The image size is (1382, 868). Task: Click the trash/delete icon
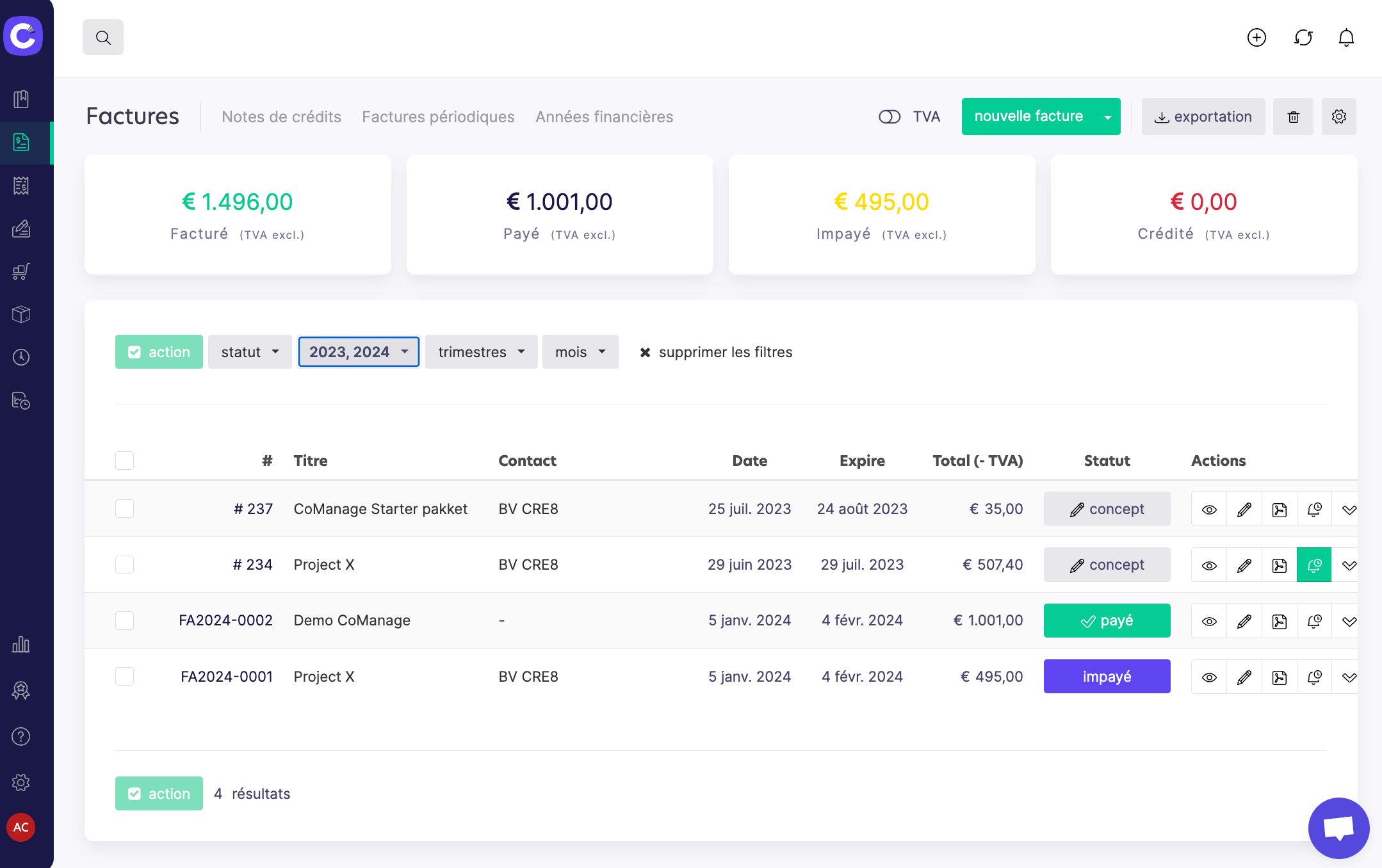tap(1293, 116)
